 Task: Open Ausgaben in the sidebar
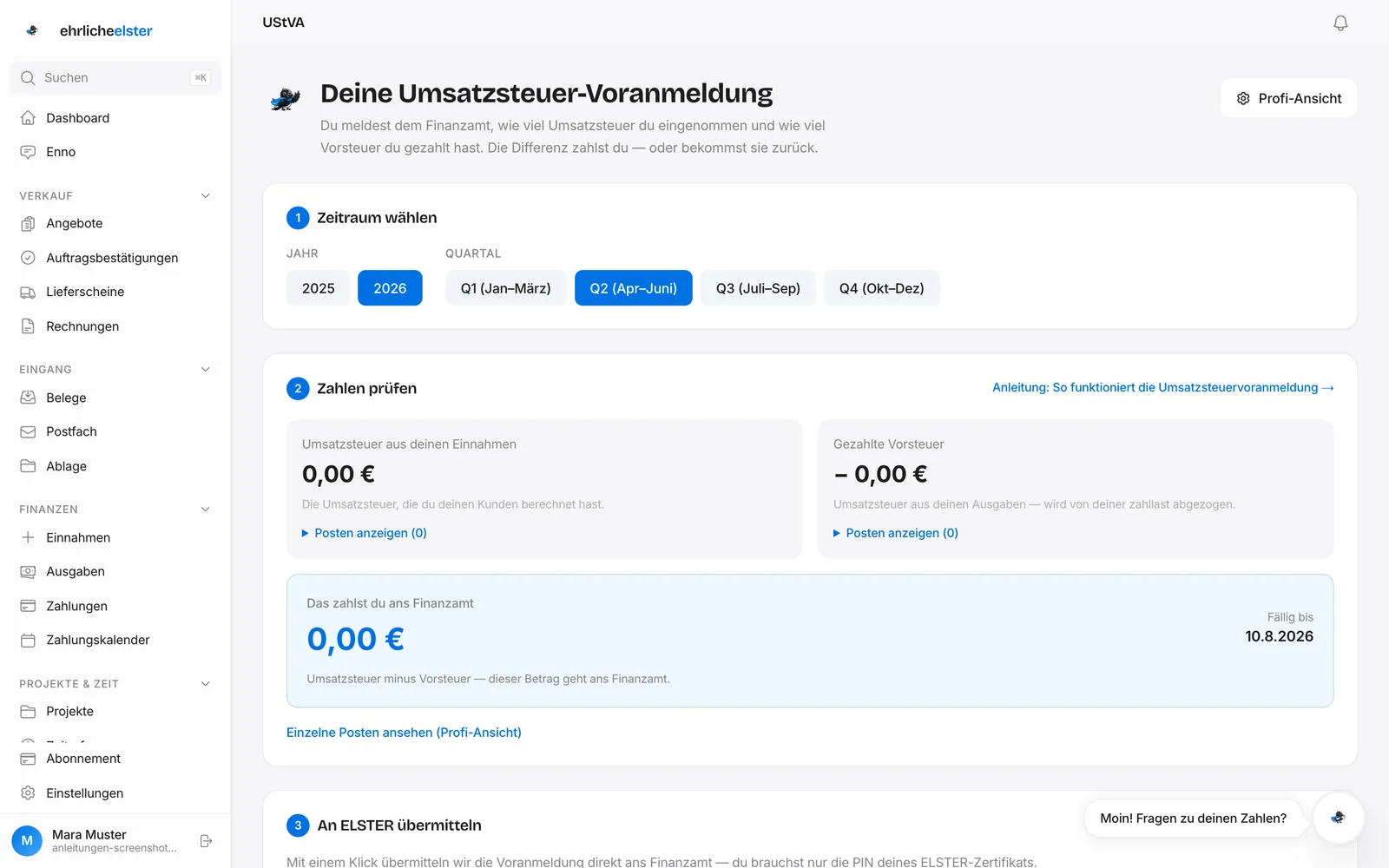[x=115, y=571]
